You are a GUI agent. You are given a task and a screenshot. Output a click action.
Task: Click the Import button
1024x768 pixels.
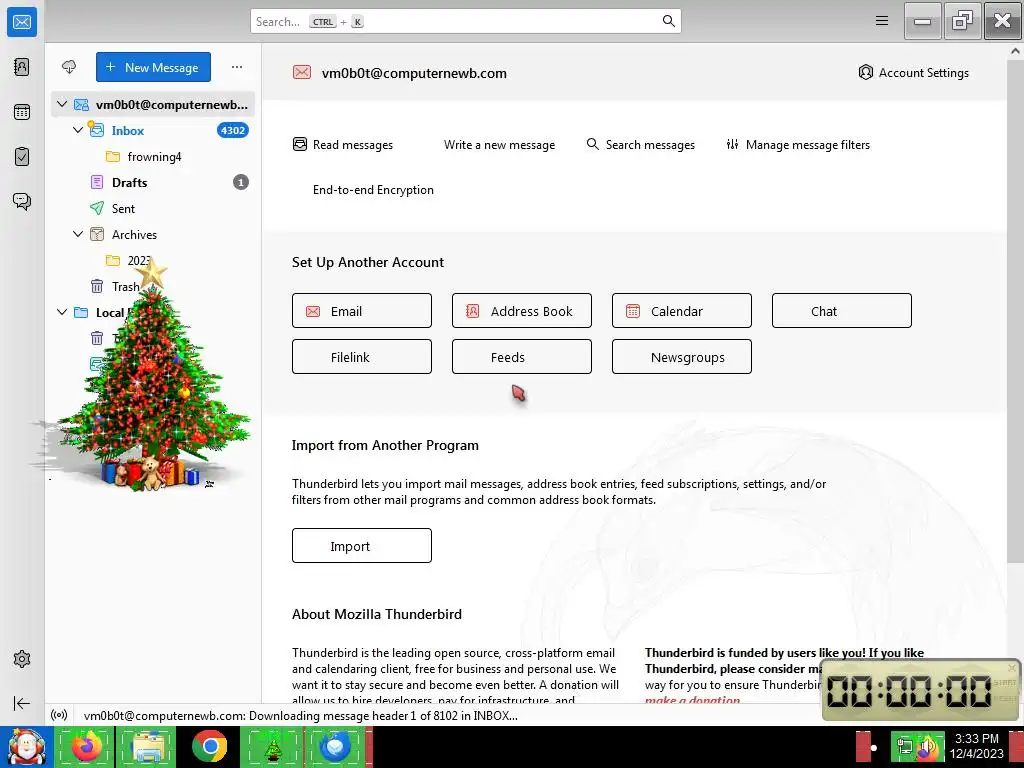[362, 545]
